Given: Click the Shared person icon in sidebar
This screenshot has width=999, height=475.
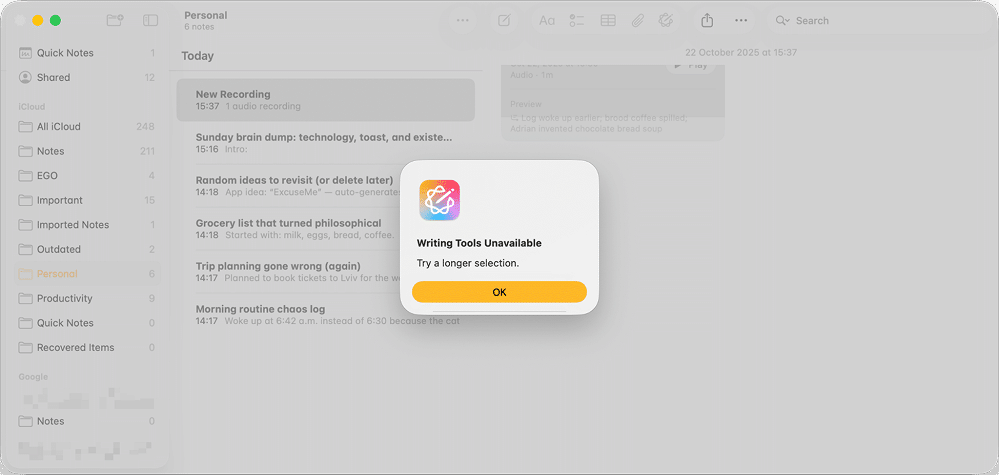Looking at the screenshot, I should [x=25, y=78].
